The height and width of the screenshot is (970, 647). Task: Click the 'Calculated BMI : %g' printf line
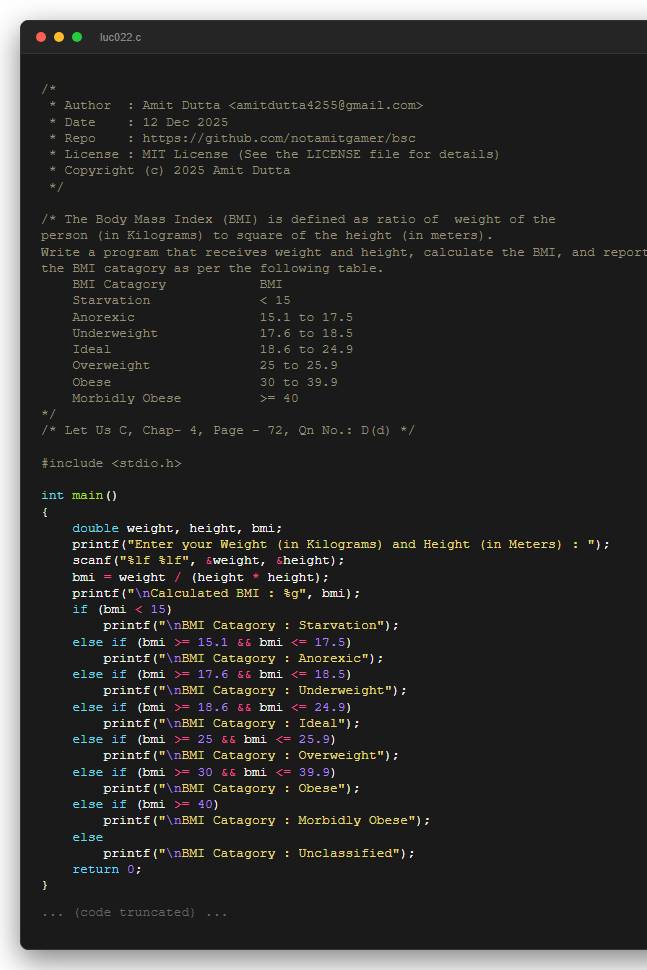(x=216, y=593)
